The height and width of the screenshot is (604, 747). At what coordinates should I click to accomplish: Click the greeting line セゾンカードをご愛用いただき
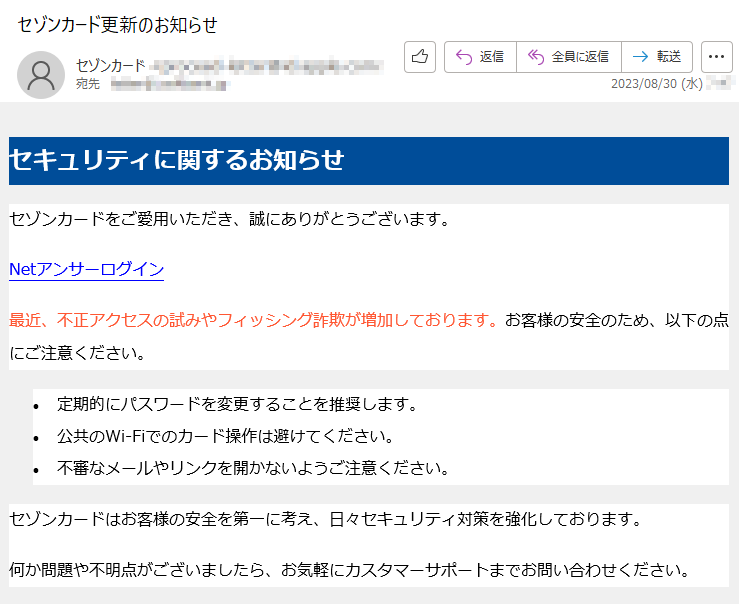pos(229,219)
